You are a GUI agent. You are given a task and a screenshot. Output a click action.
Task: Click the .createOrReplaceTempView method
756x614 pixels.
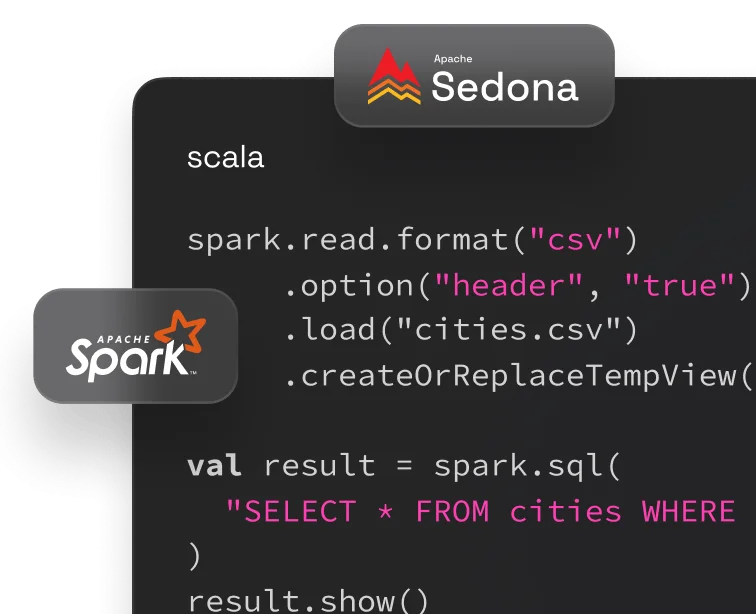(508, 375)
